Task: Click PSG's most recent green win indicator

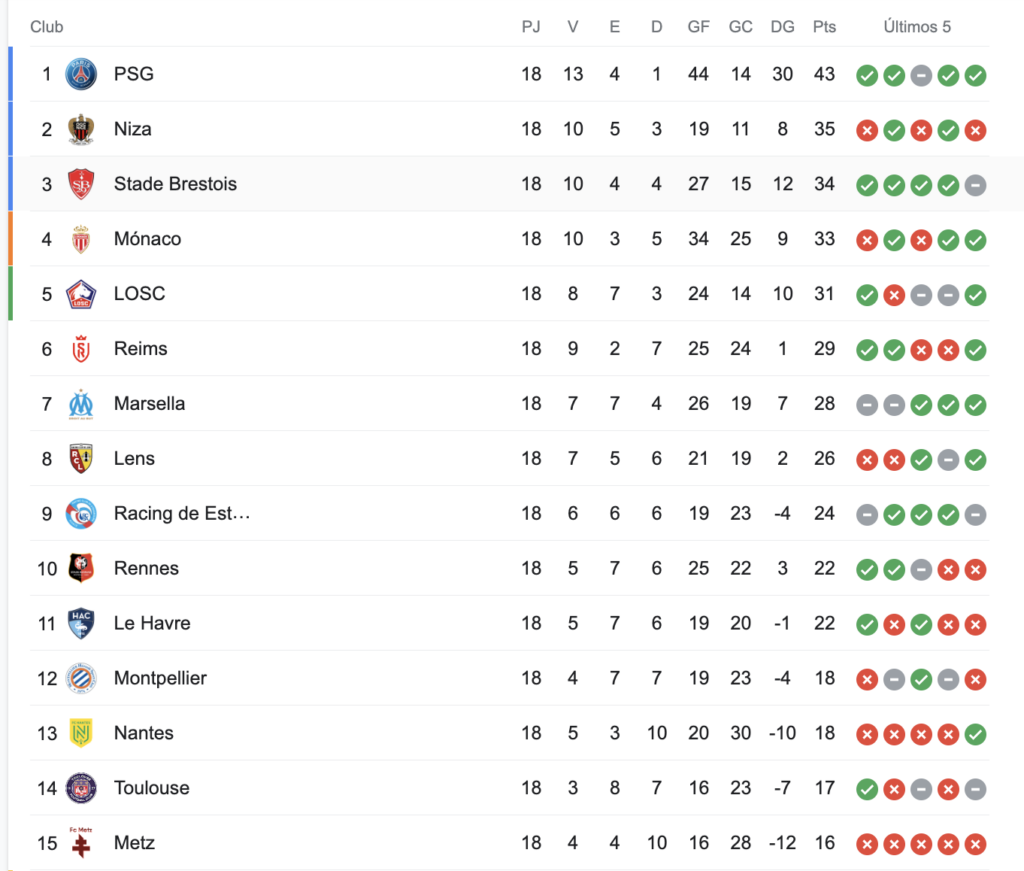Action: point(976,76)
